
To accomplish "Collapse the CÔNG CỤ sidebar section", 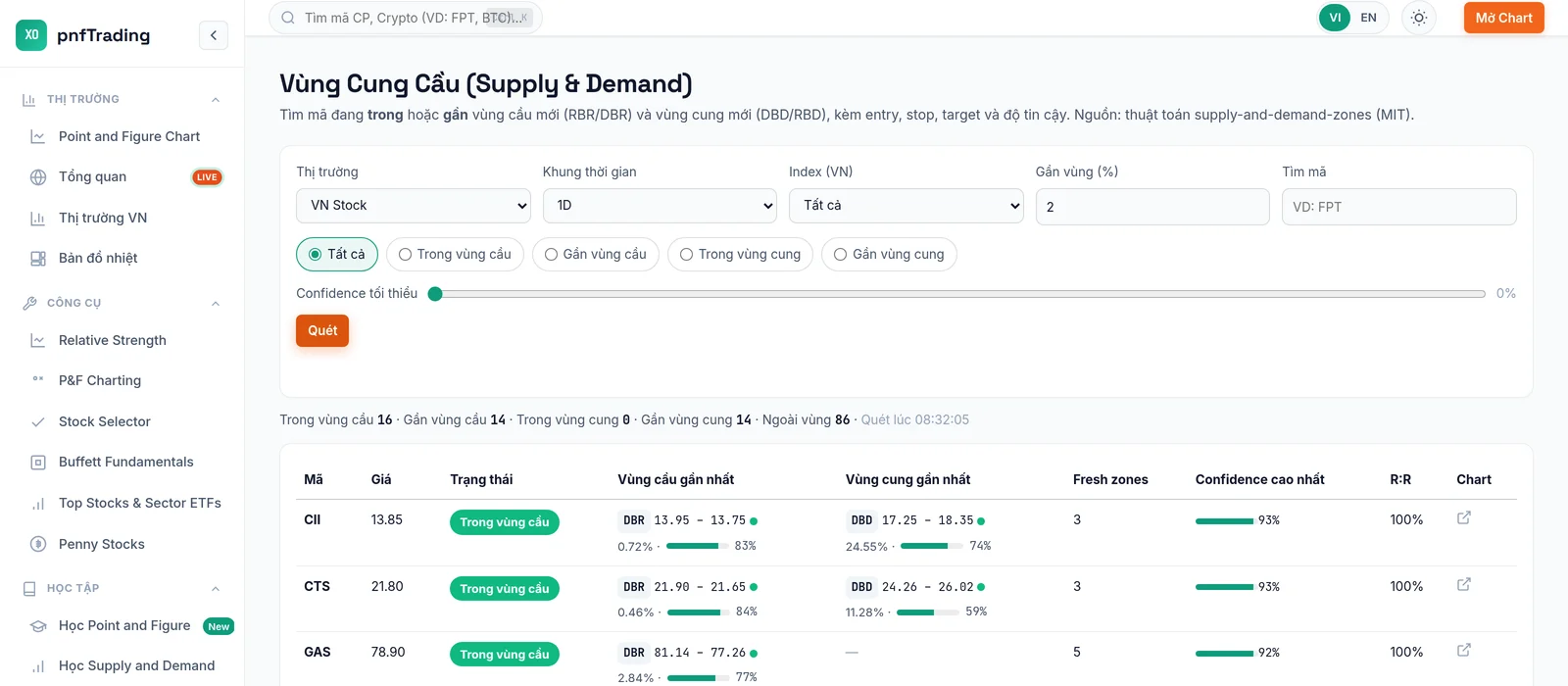I will [216, 304].
